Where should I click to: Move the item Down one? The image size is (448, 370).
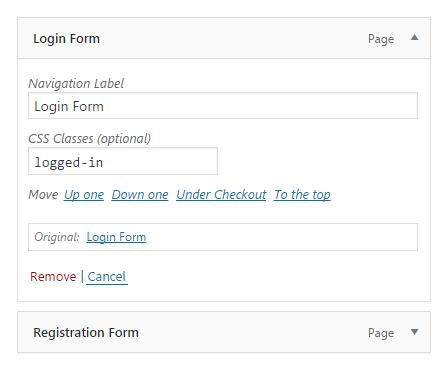coord(140,195)
